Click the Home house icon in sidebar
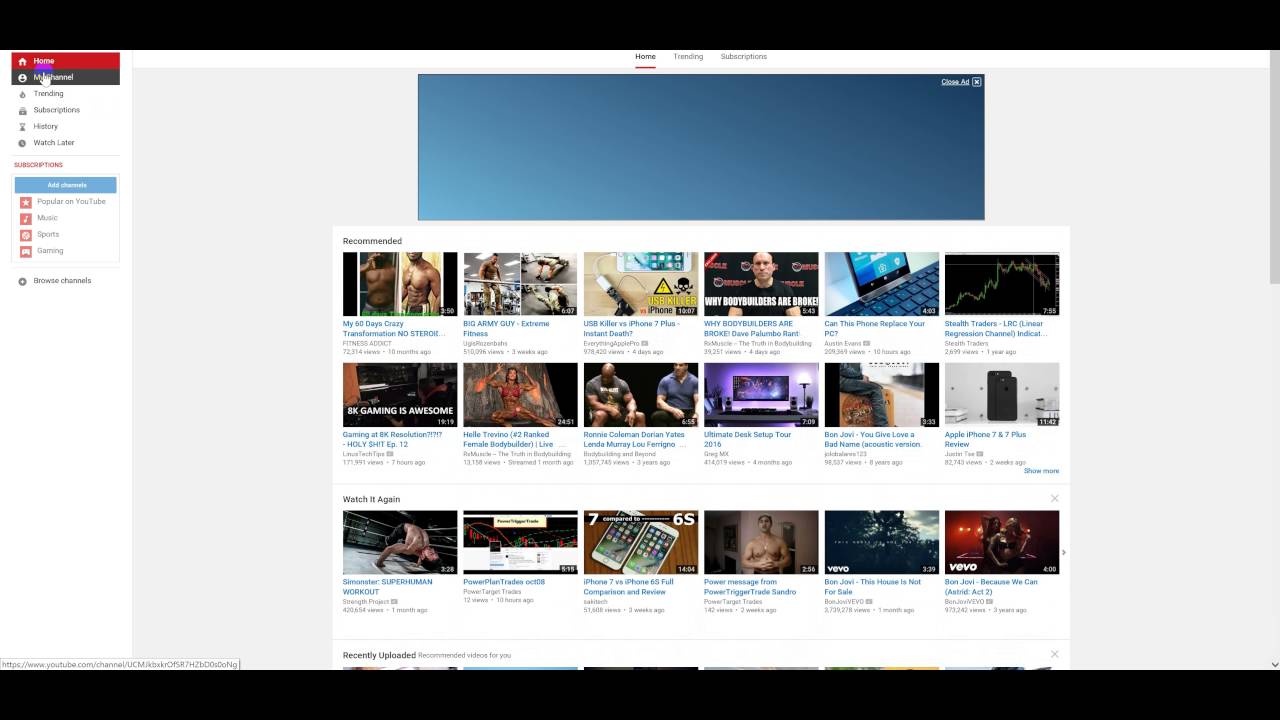1280x720 pixels. tap(22, 61)
